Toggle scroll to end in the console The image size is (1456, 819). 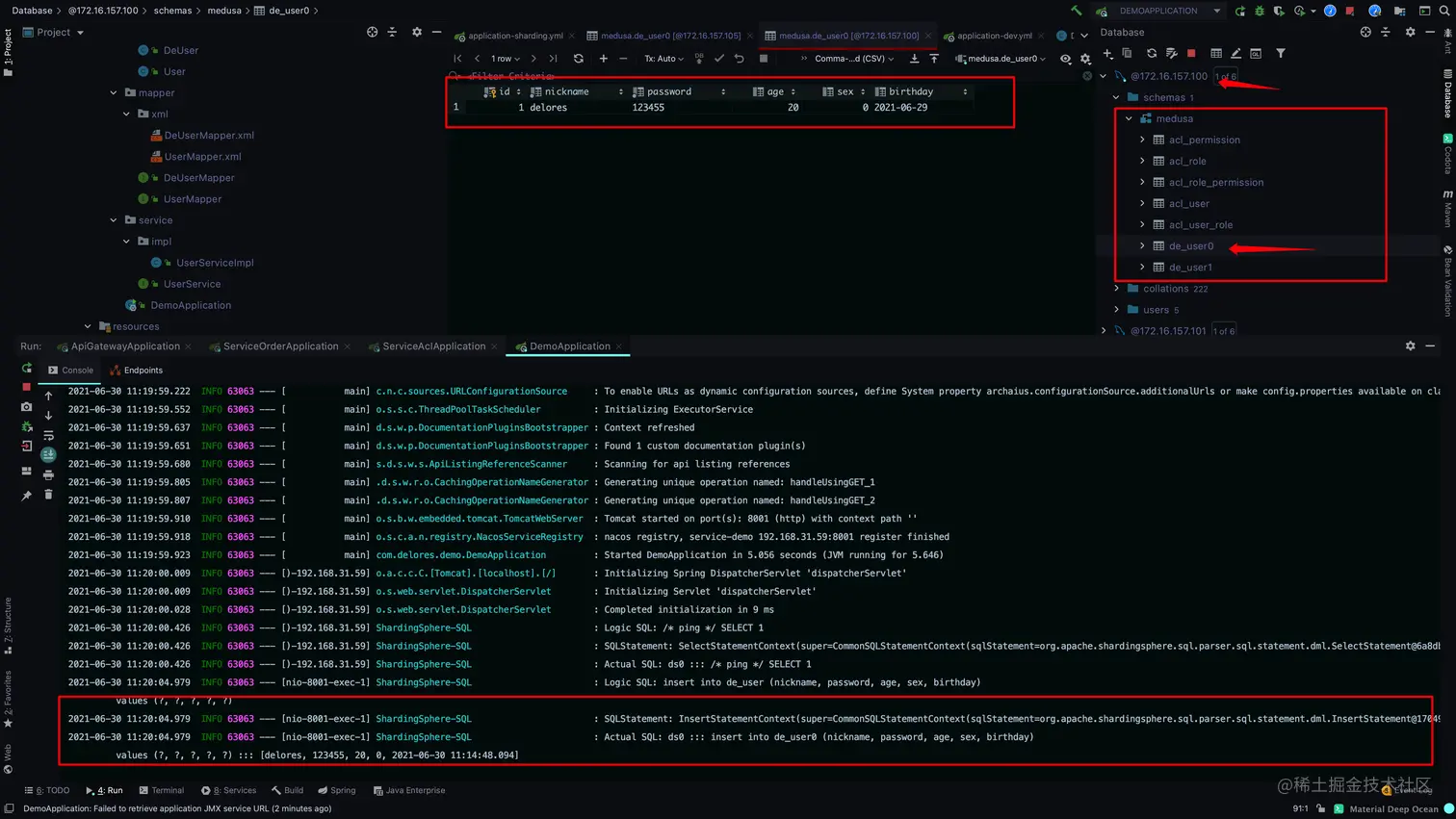48,454
